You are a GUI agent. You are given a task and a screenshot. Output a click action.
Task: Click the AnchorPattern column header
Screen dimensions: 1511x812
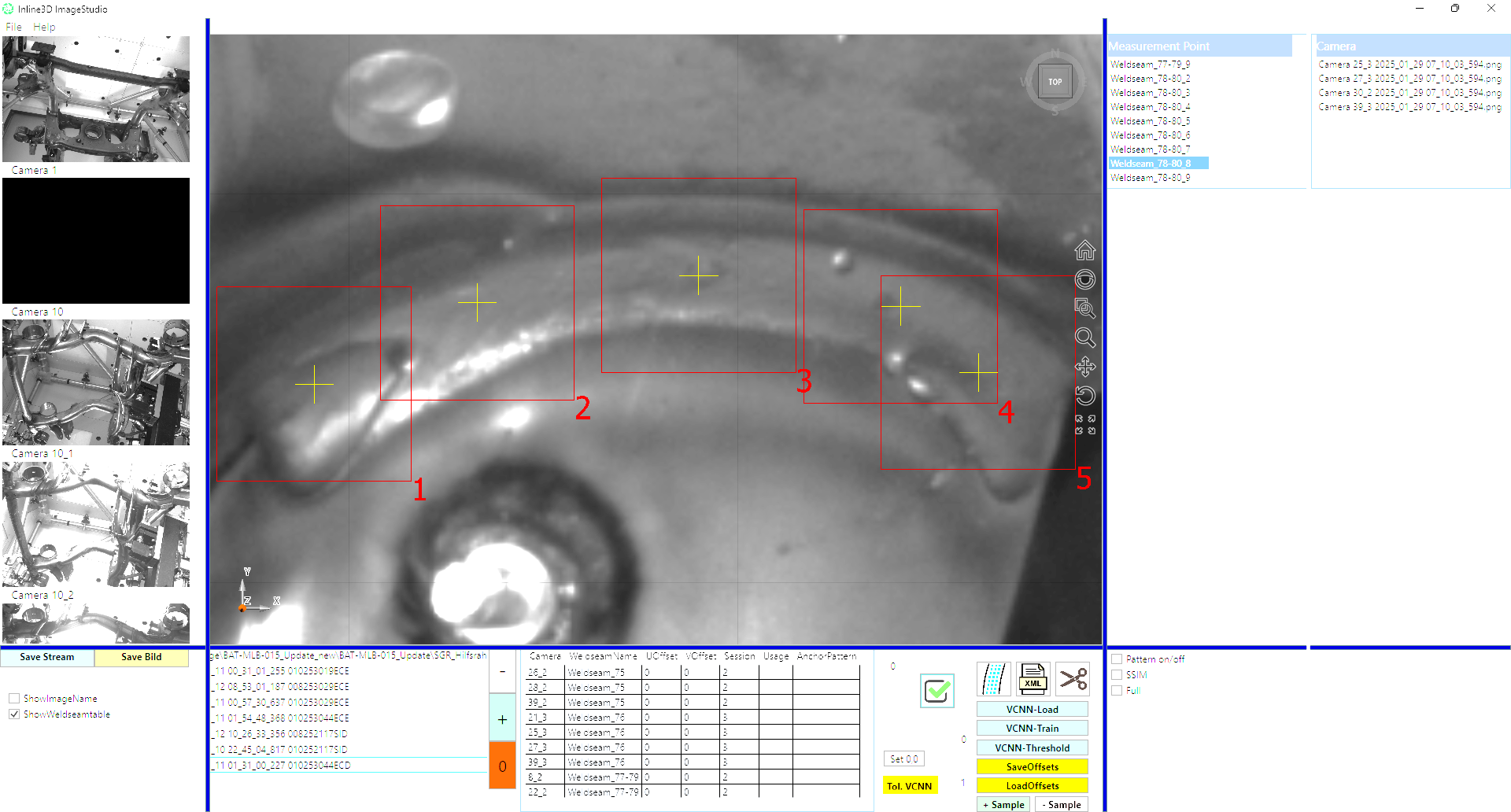pos(826,656)
